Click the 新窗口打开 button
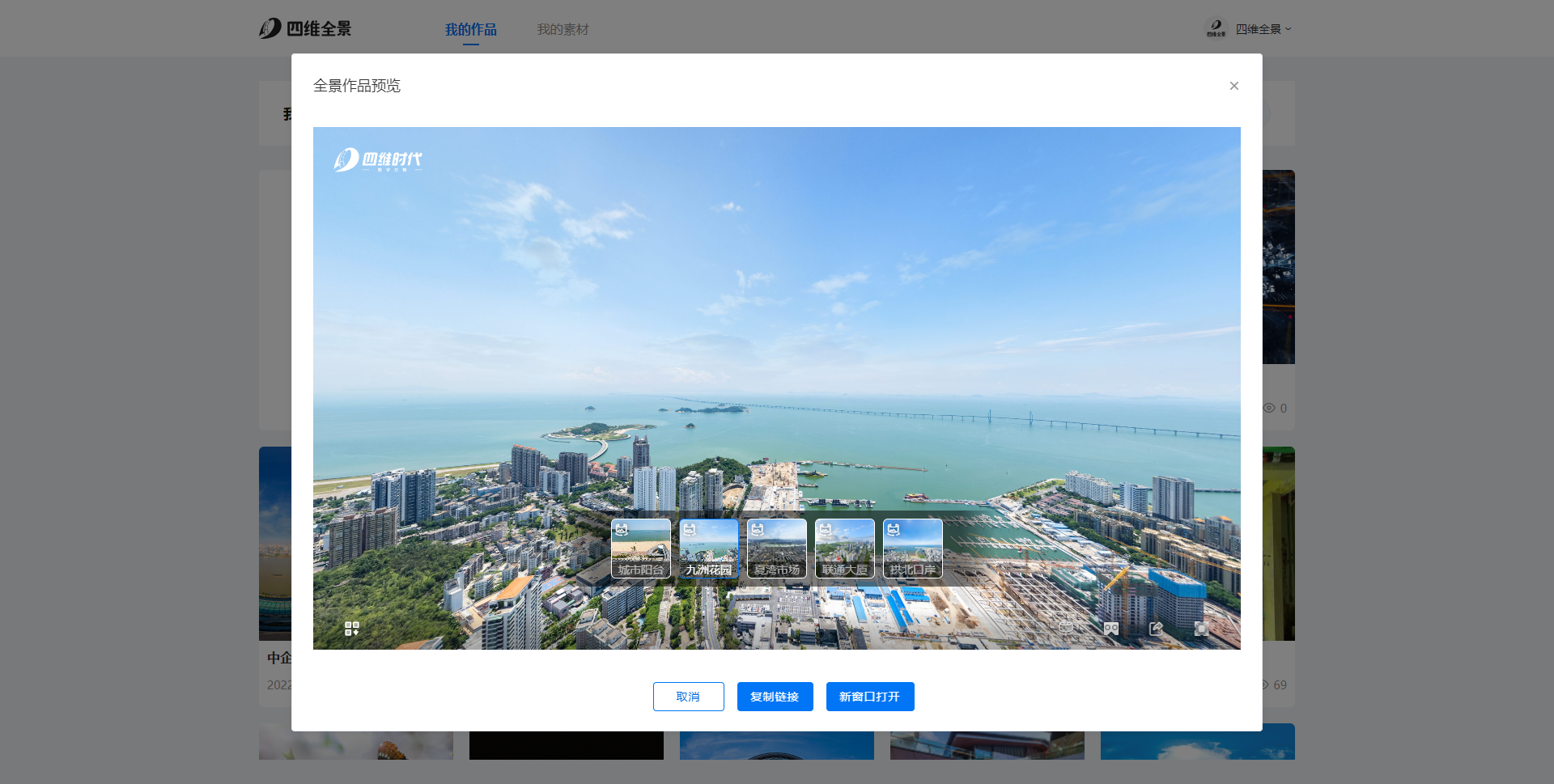 tap(869, 697)
